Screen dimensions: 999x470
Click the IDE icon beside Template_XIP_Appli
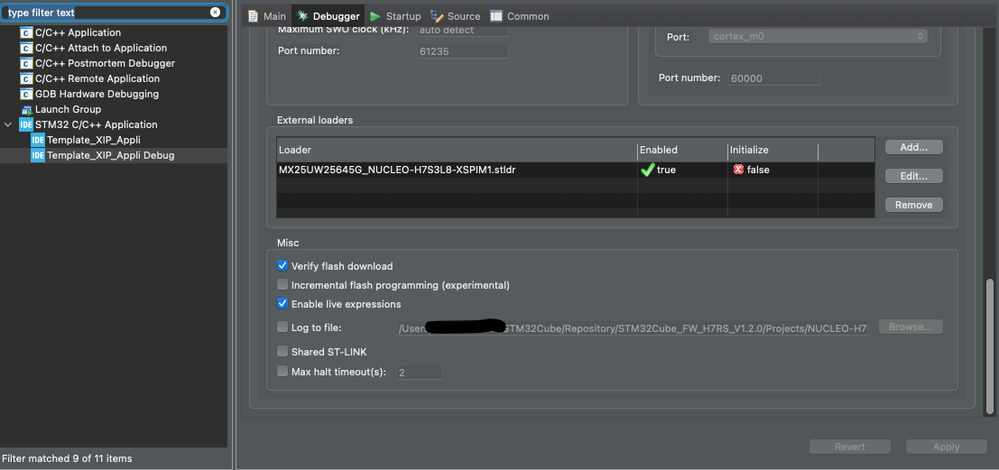click(x=38, y=140)
